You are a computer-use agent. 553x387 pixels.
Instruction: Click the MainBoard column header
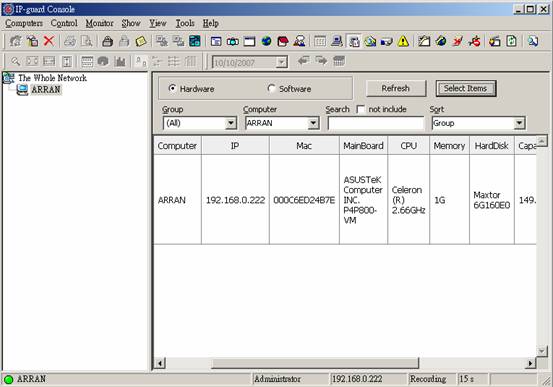(363, 146)
